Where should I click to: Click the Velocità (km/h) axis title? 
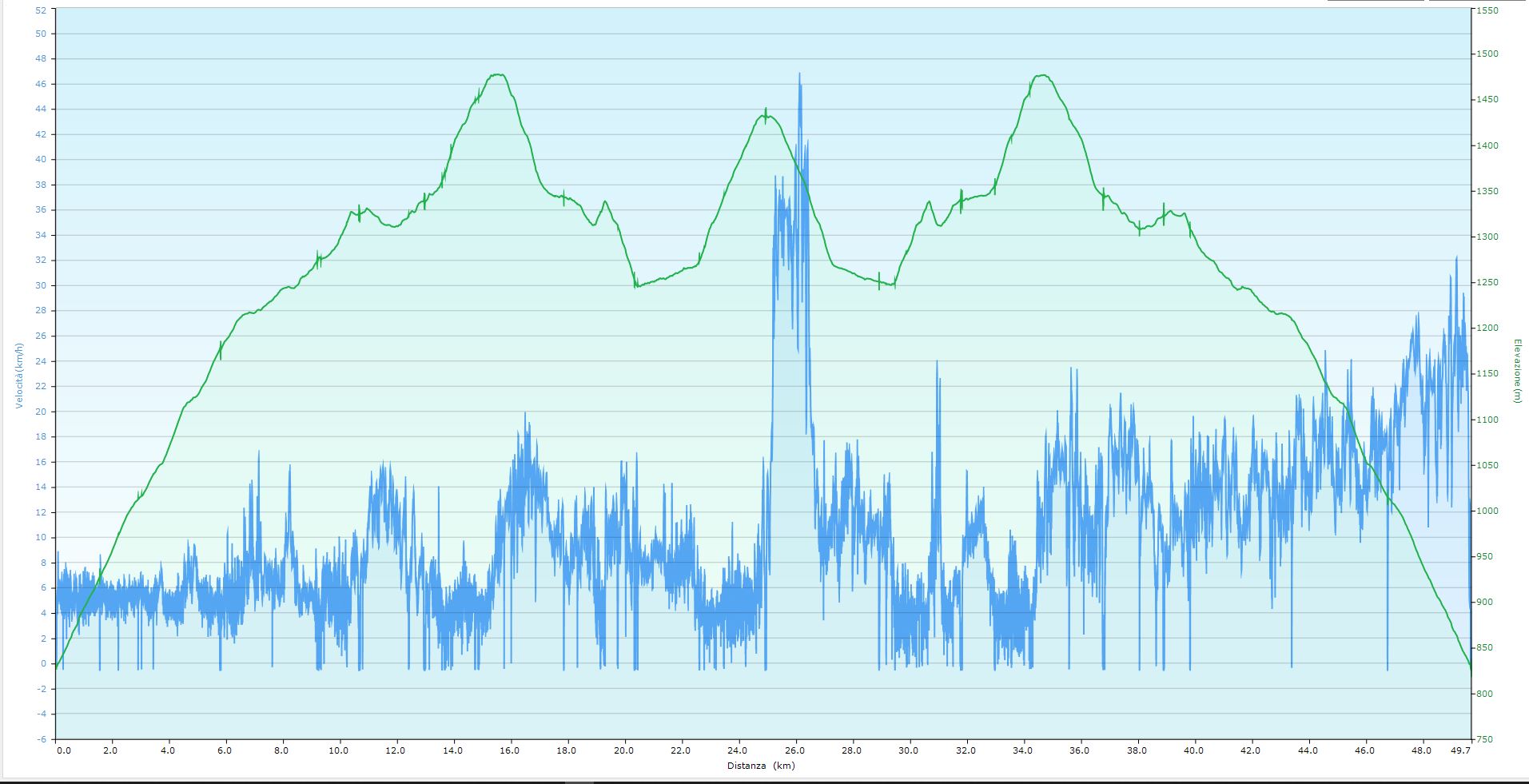[x=19, y=376]
